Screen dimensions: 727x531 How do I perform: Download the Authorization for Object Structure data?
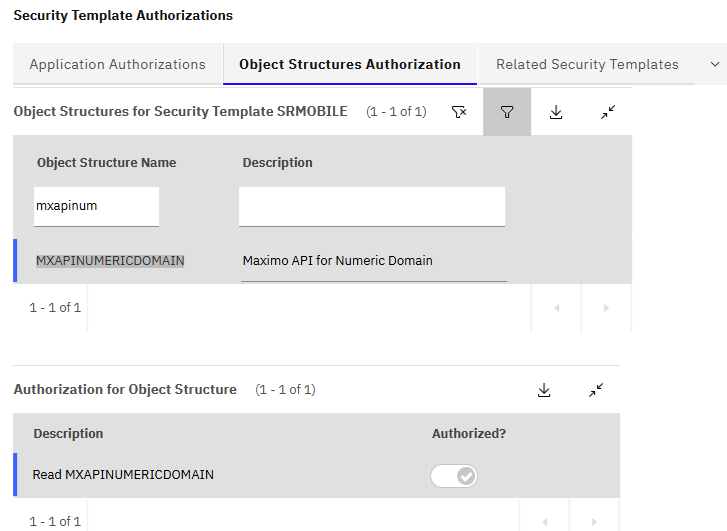(x=544, y=390)
